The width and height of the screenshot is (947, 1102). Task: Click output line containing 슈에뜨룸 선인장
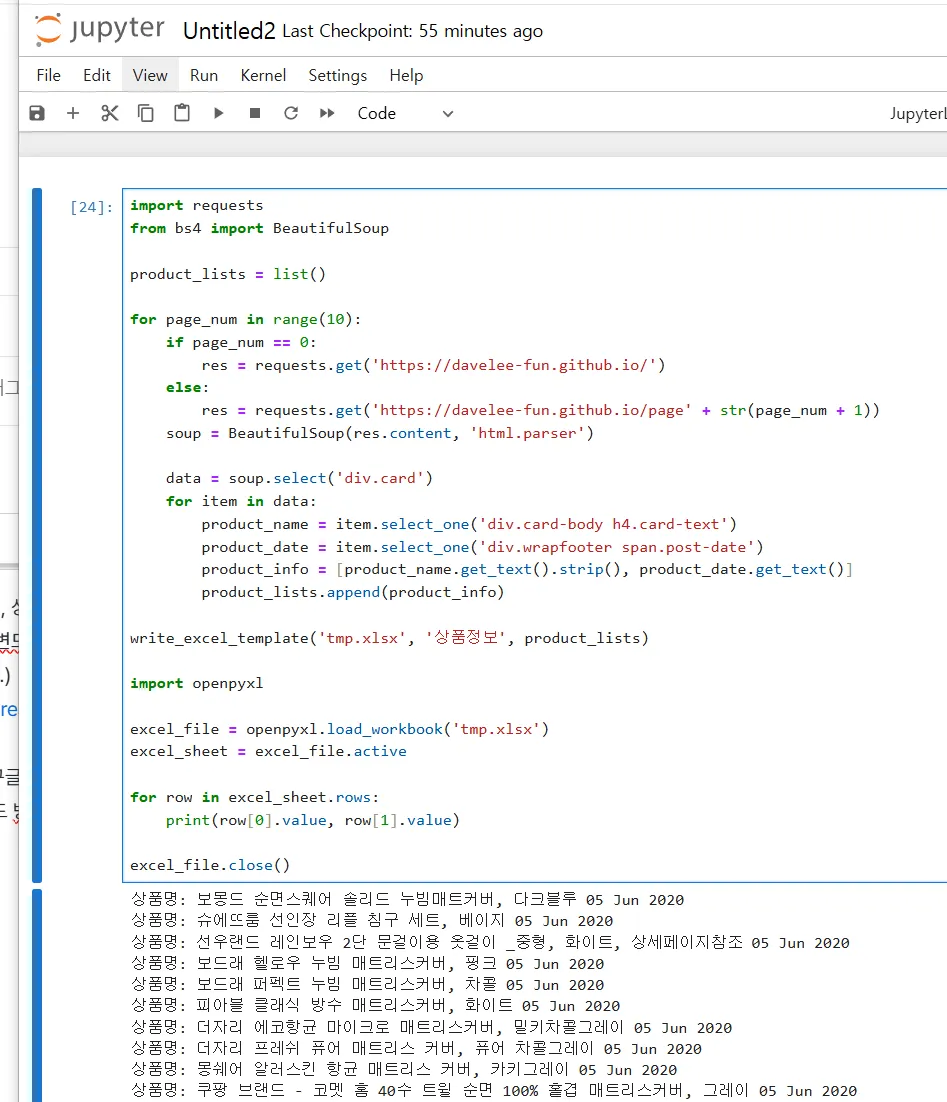[372, 921]
